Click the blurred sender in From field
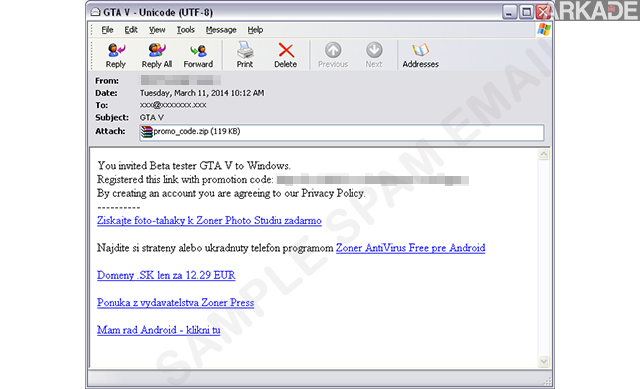 pyautogui.click(x=181, y=80)
